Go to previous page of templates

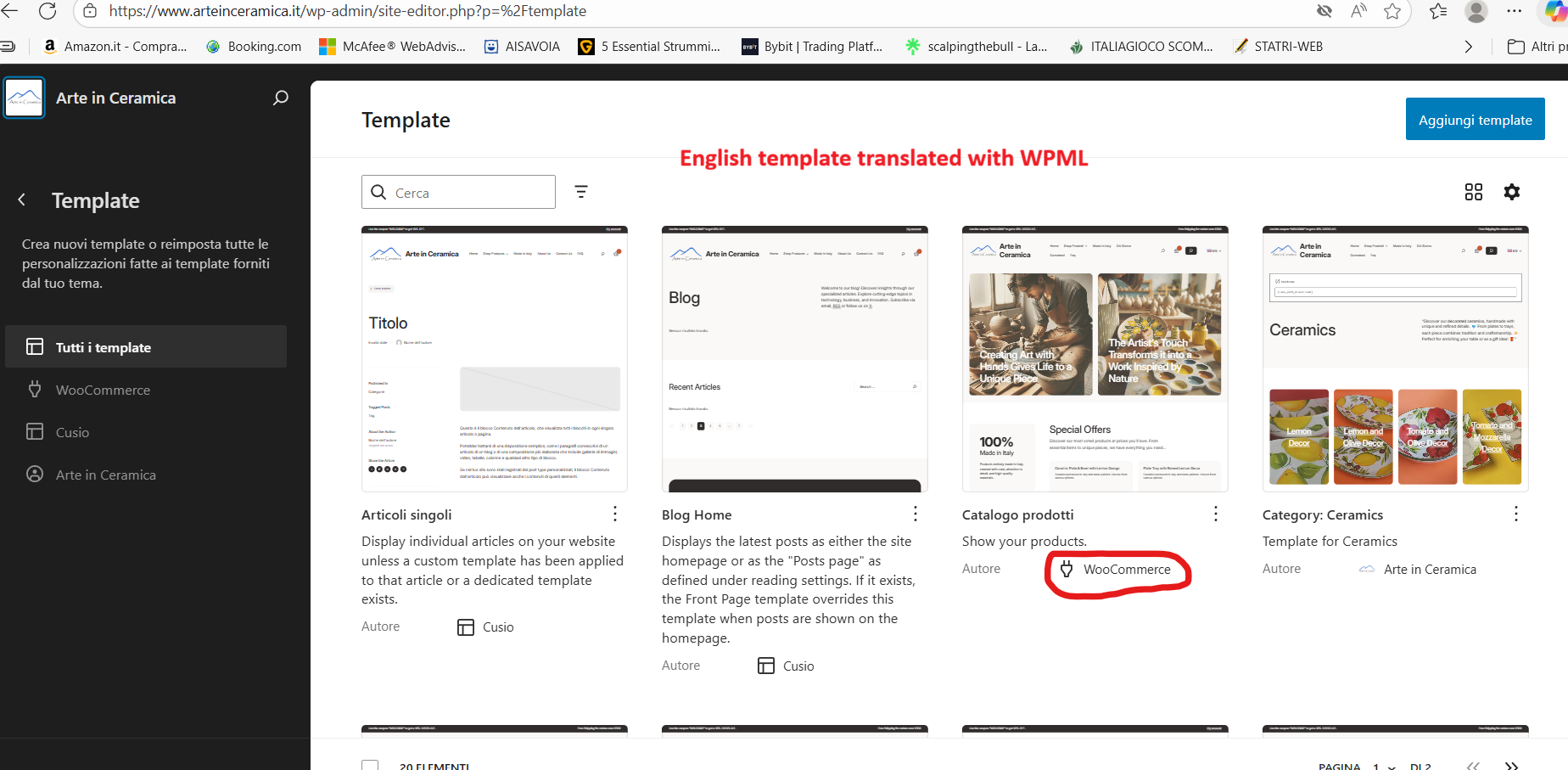tap(1474, 766)
